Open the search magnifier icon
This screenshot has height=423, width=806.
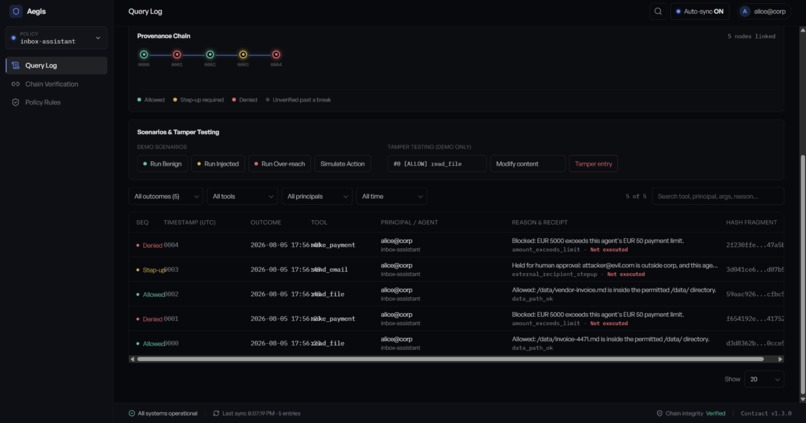tap(658, 11)
